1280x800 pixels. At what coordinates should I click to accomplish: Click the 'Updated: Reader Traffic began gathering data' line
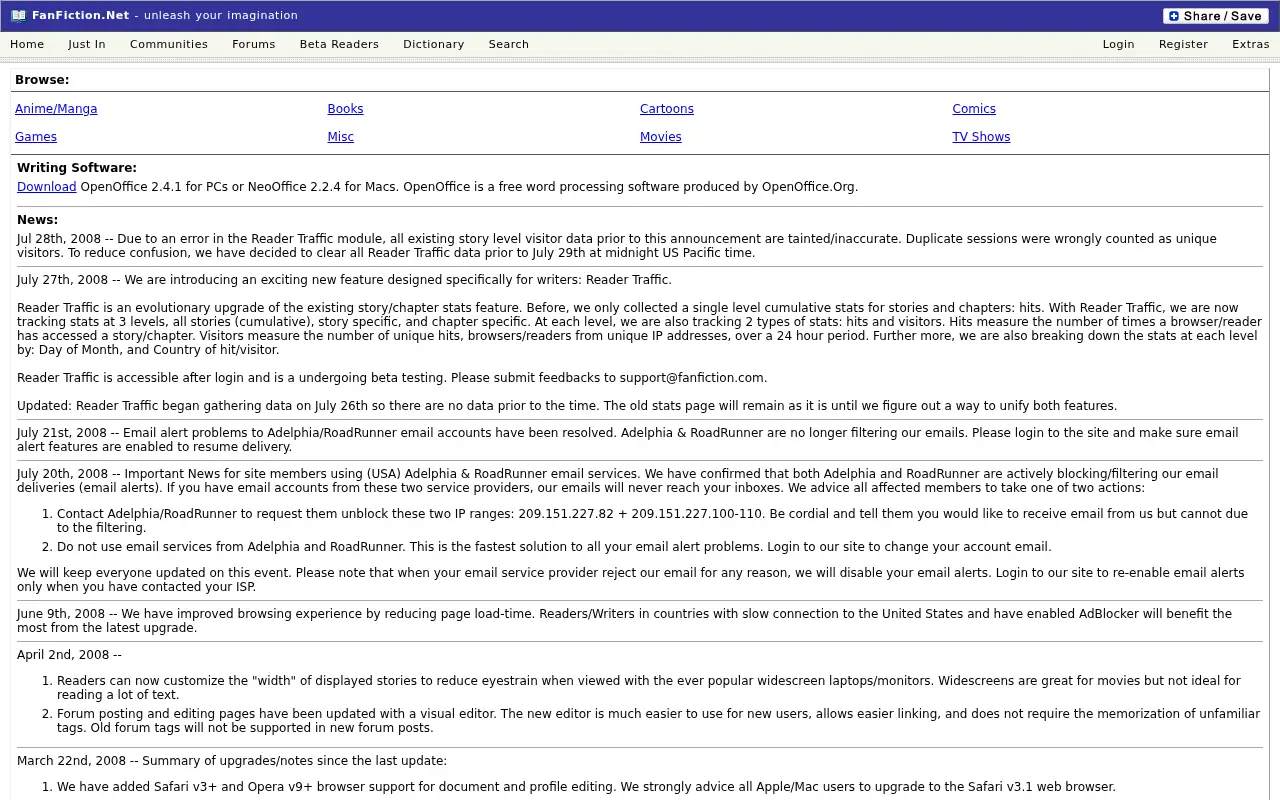coord(567,406)
